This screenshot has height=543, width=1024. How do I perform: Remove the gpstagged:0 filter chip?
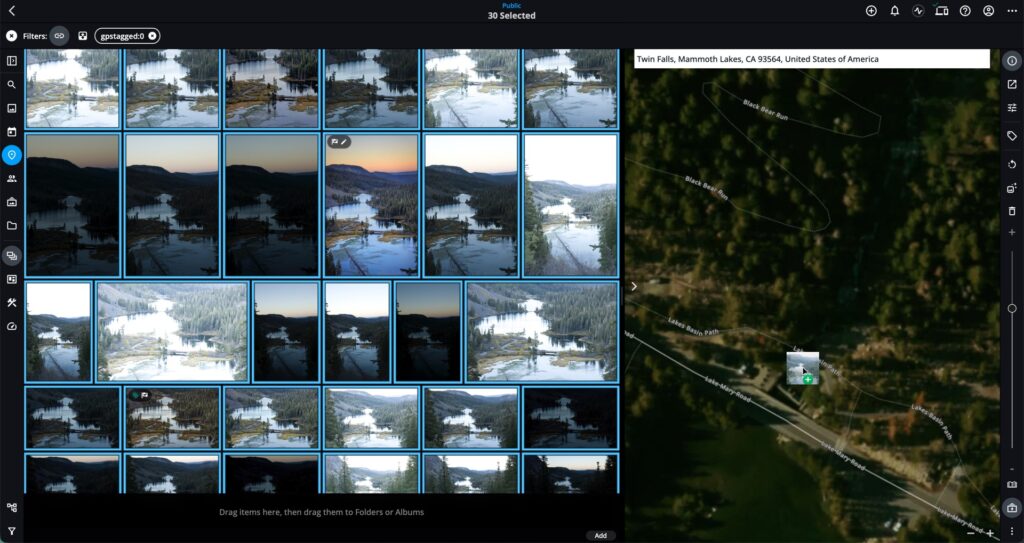click(x=152, y=36)
